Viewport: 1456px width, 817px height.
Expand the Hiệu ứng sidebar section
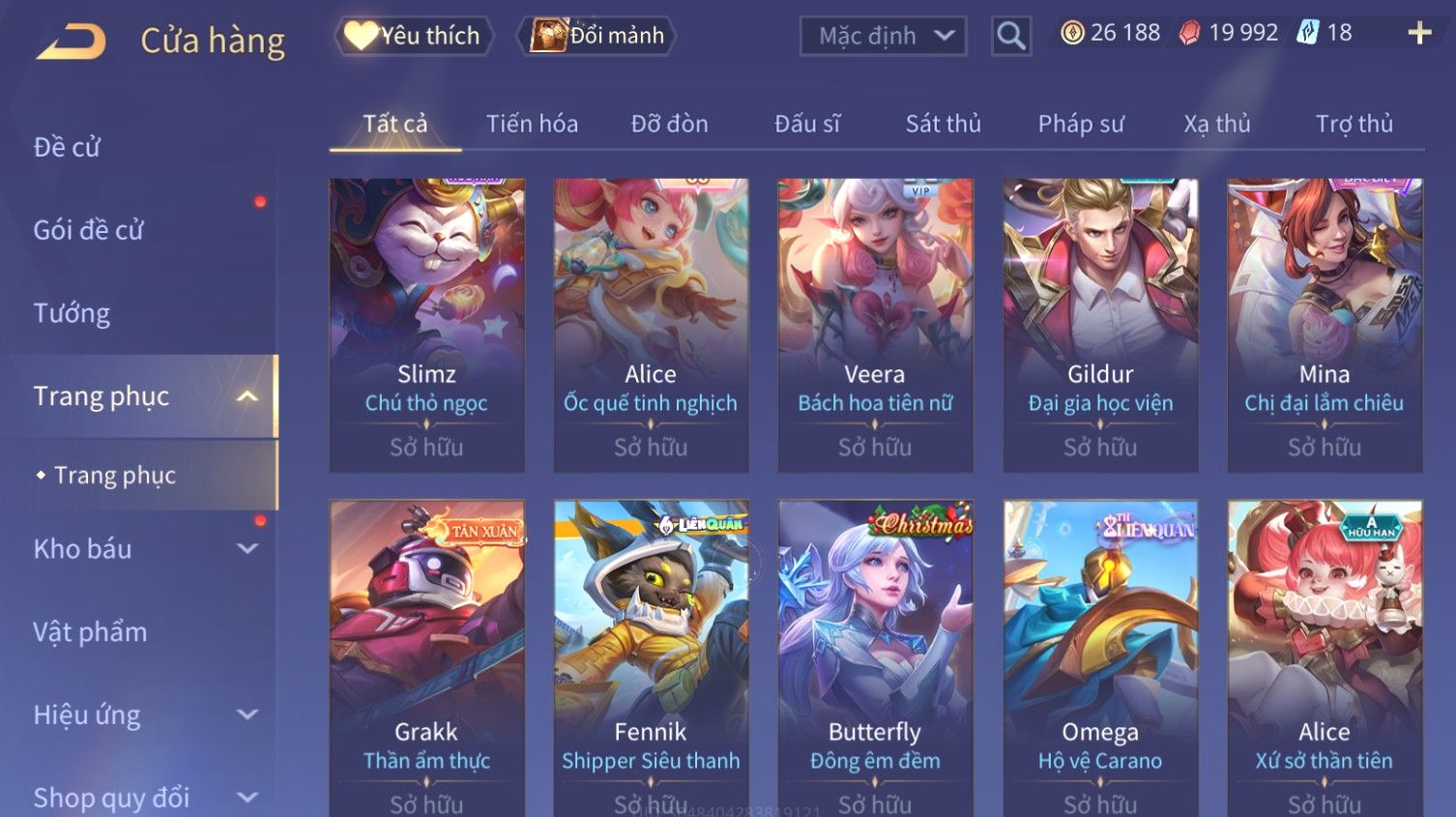tap(248, 715)
